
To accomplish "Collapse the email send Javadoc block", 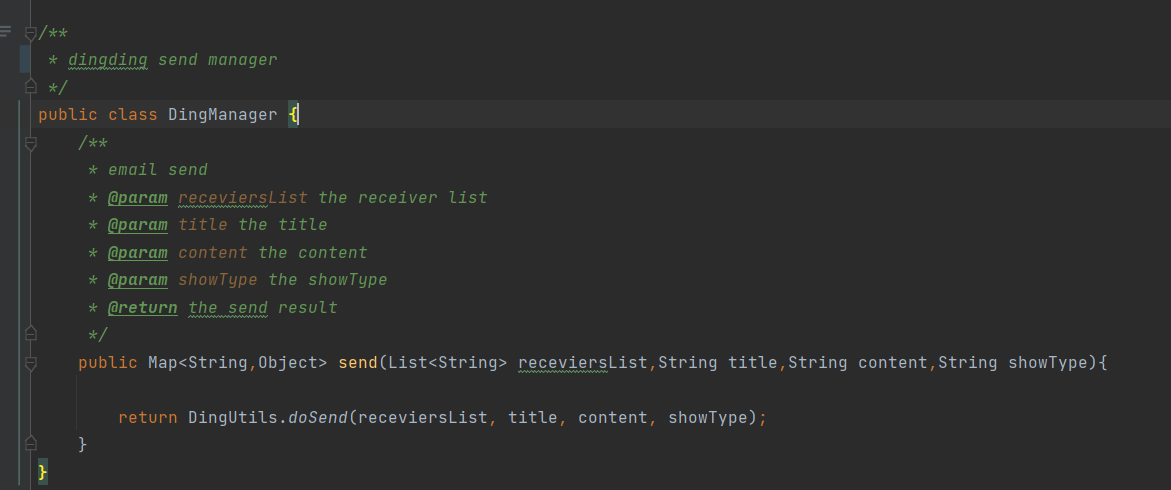I will click(31, 143).
